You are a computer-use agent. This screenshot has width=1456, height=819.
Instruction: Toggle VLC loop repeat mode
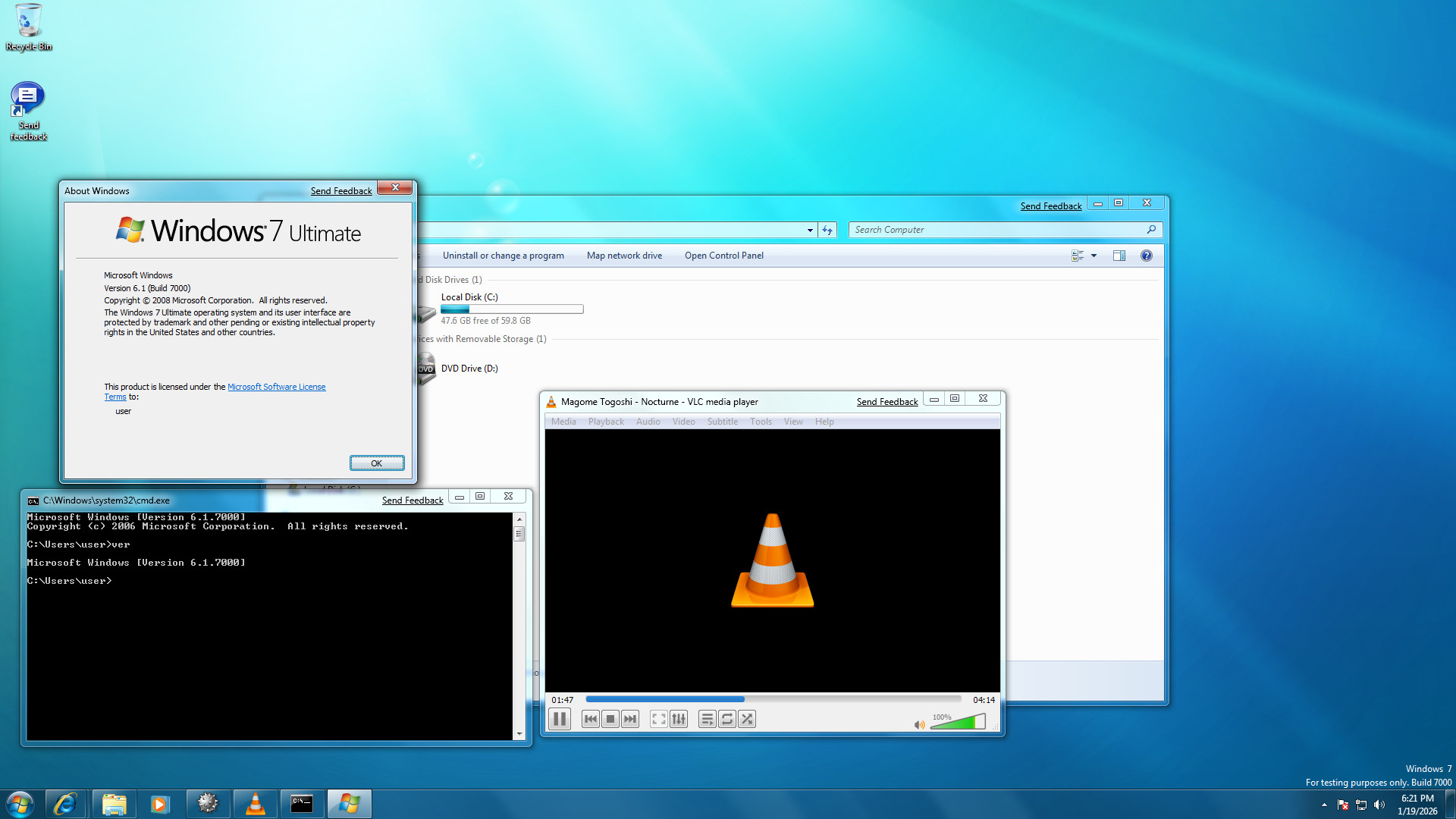click(x=726, y=719)
